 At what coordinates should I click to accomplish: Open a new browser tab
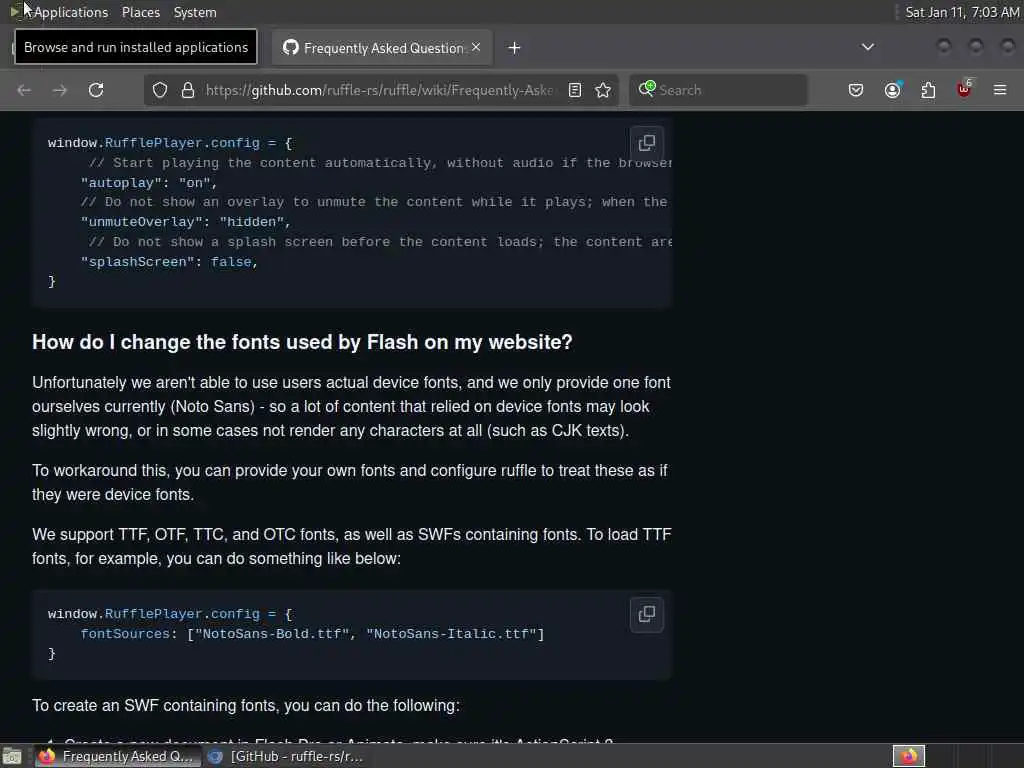[x=515, y=48]
